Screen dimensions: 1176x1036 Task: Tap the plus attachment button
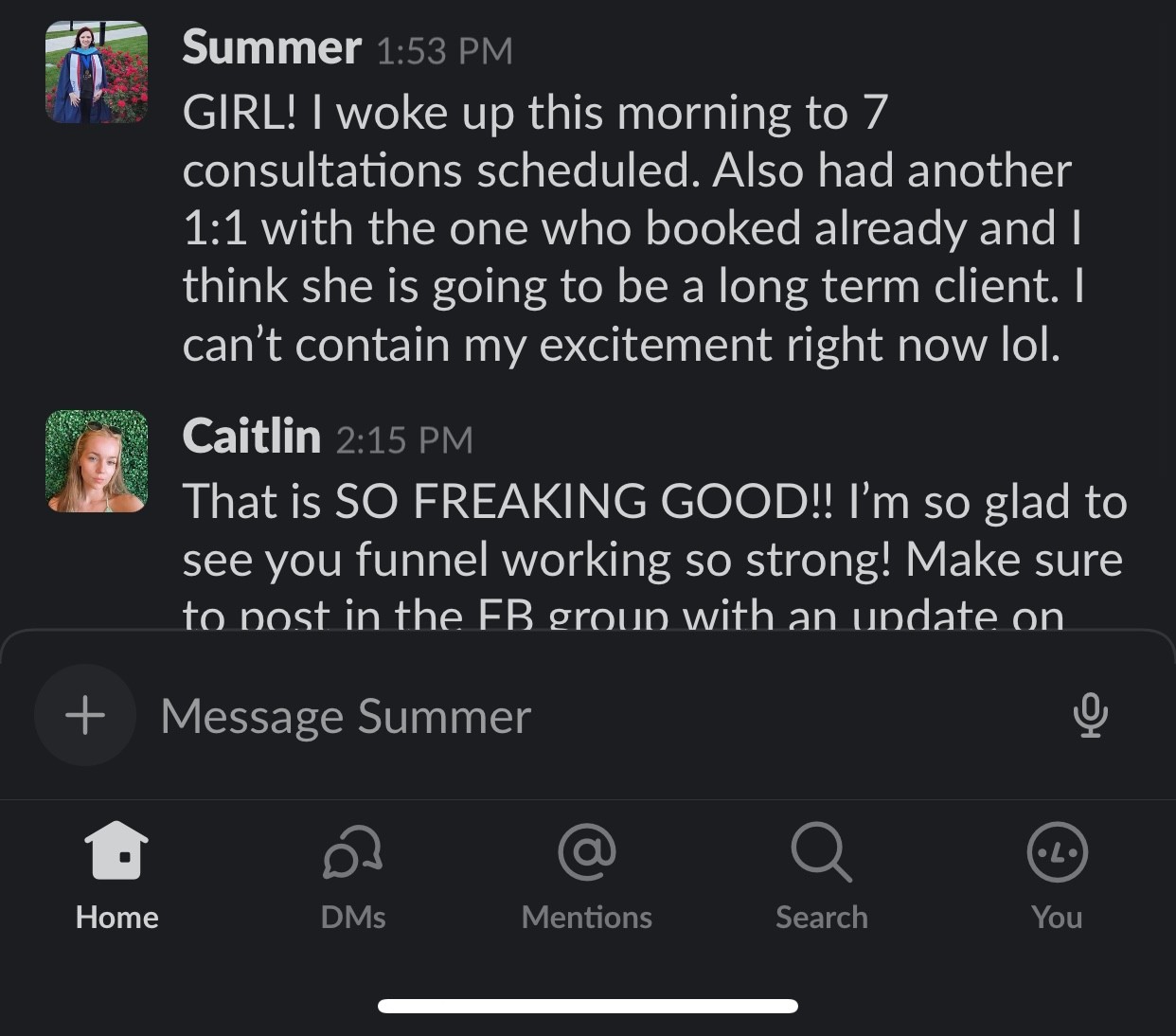coord(85,715)
